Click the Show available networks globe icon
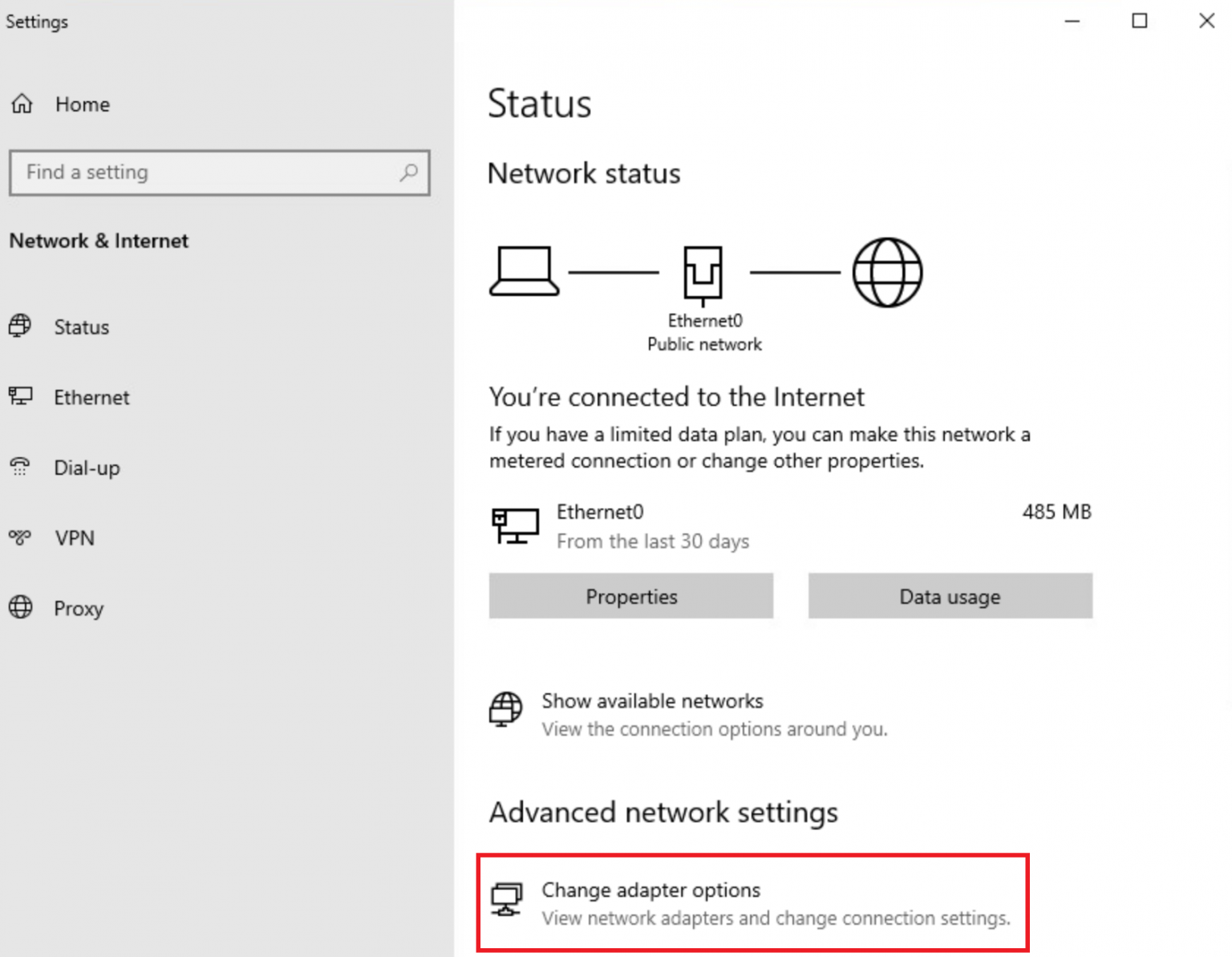 pos(505,710)
